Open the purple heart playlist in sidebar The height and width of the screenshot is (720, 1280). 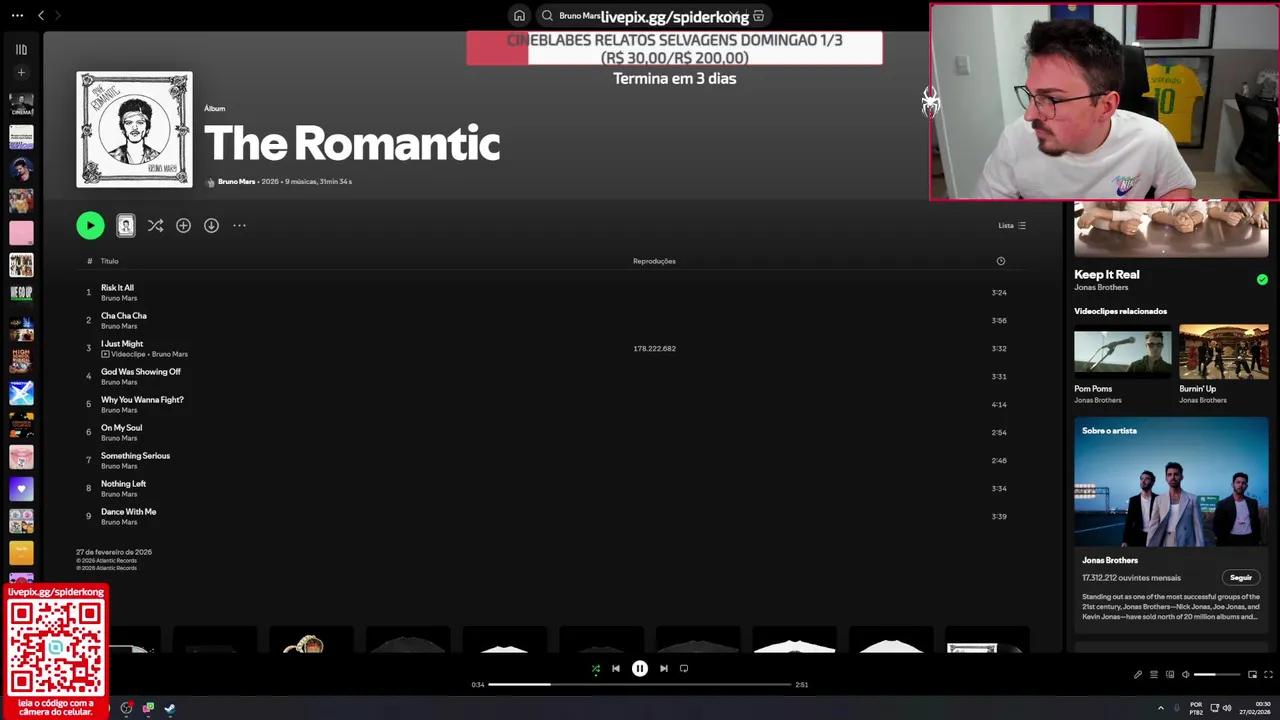click(x=21, y=489)
